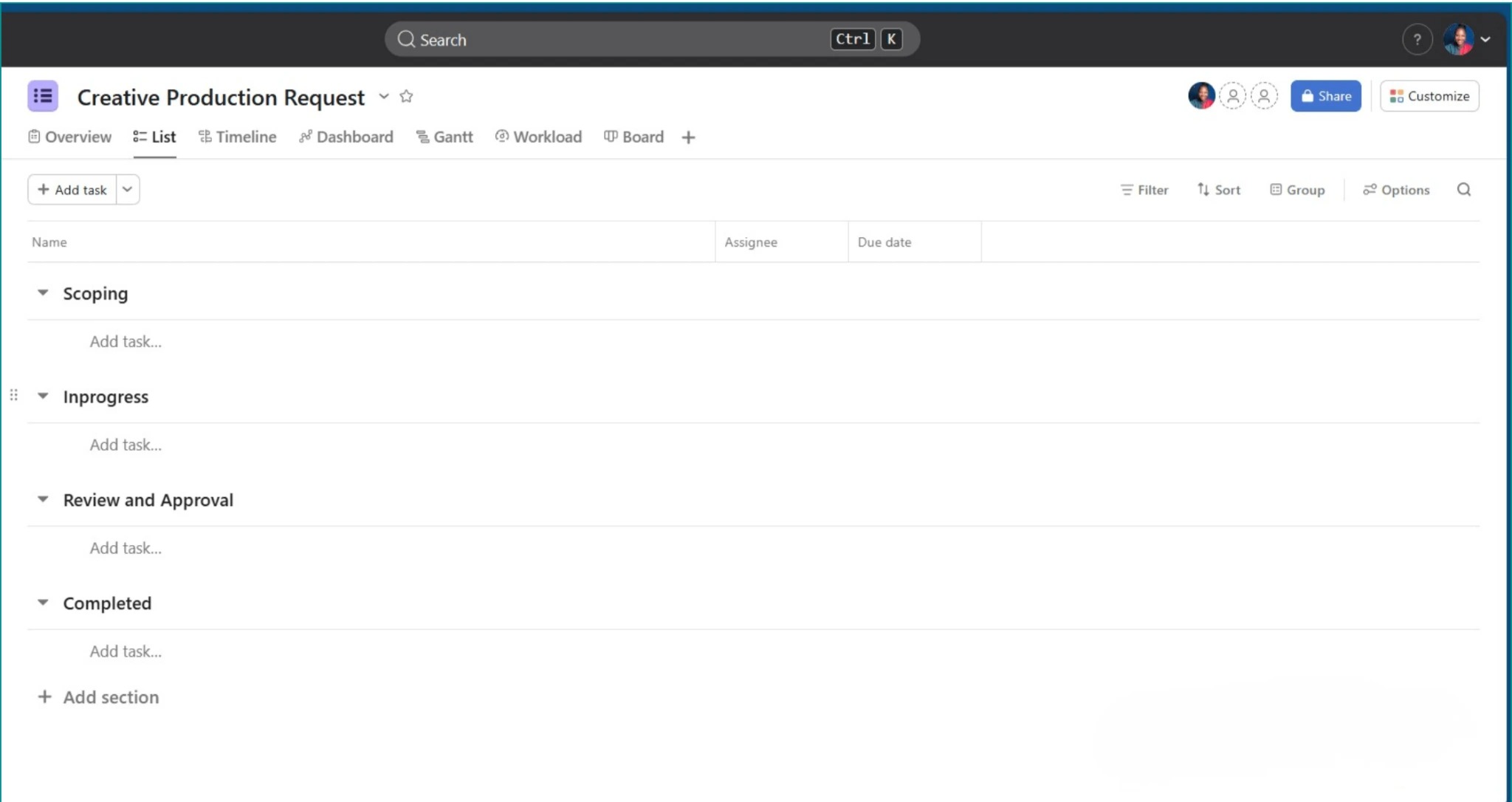1512x802 pixels.
Task: Switch to the Timeline tab
Action: coord(237,137)
